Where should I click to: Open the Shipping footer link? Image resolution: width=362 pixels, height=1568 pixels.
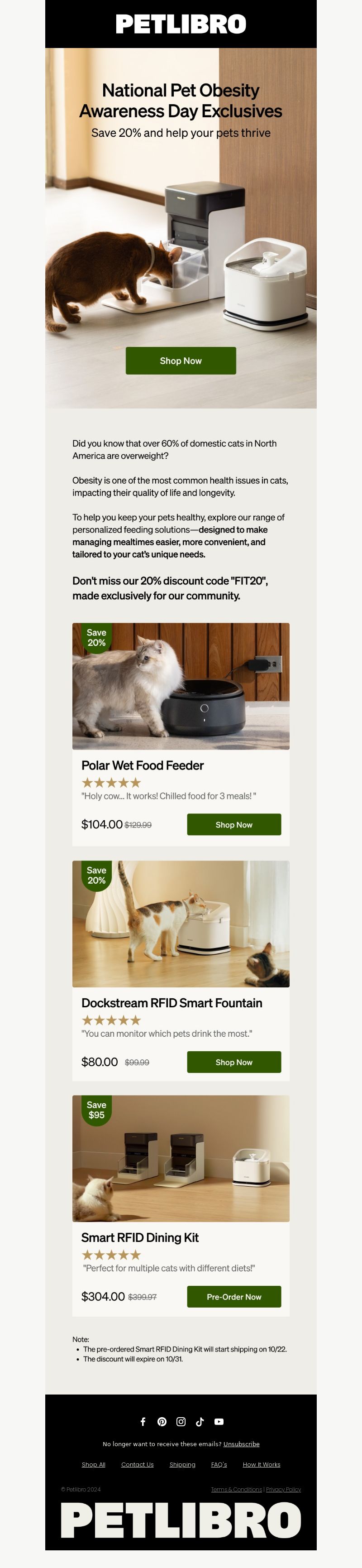[x=182, y=1465]
